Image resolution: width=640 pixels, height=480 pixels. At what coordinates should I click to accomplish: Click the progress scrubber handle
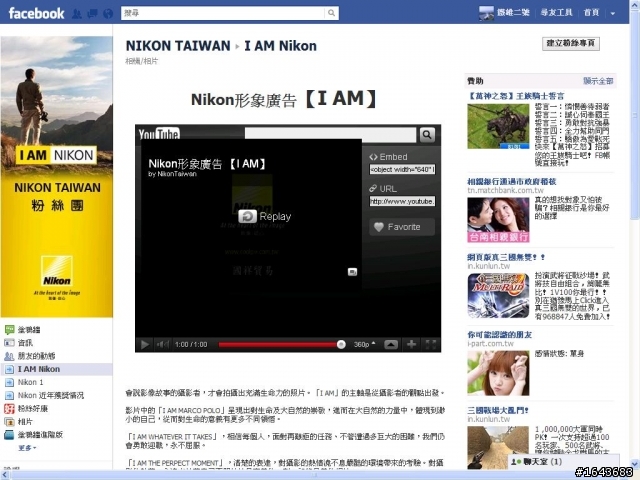(x=341, y=345)
